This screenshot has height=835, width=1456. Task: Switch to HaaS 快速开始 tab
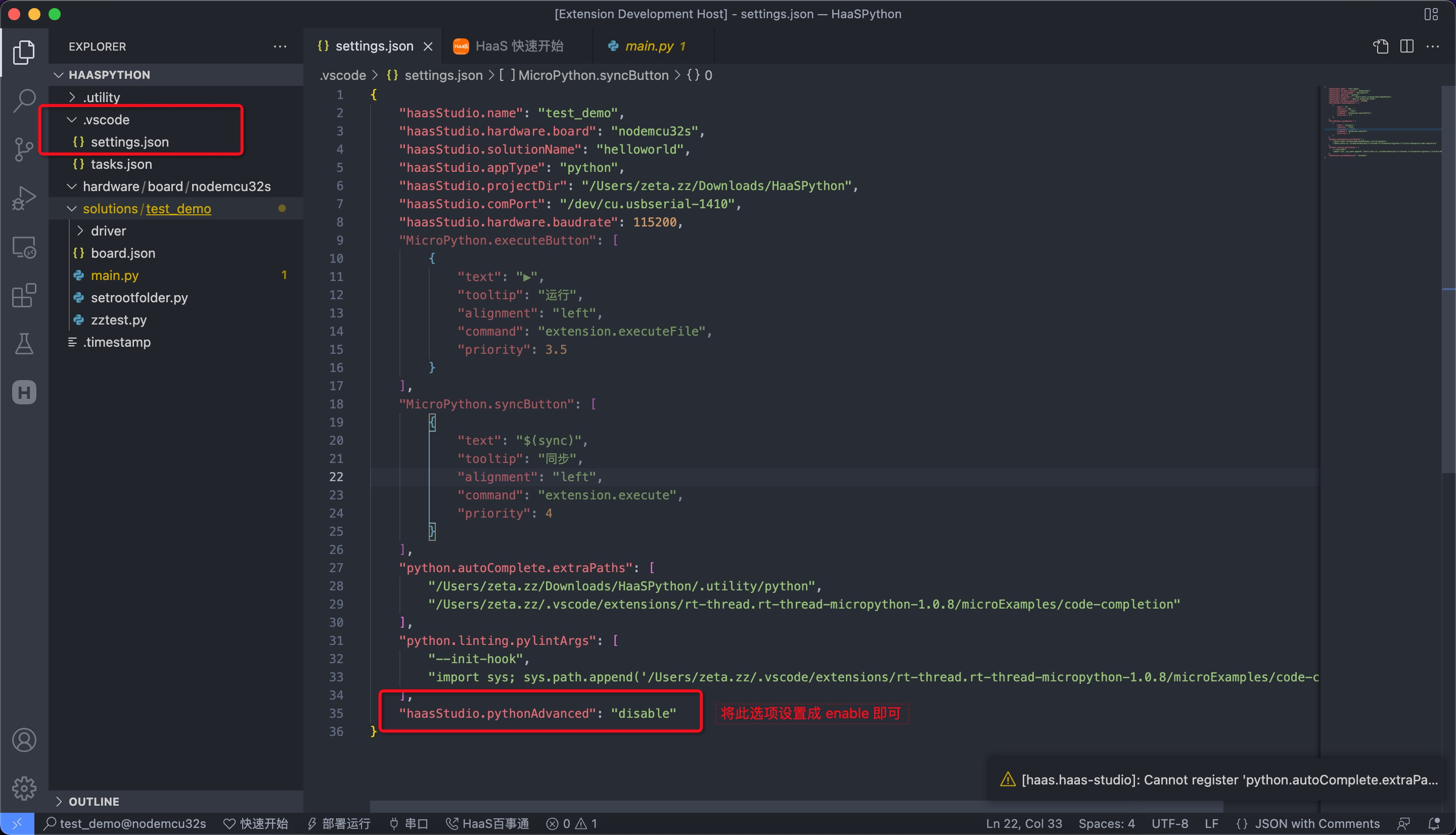pyautogui.click(x=517, y=47)
